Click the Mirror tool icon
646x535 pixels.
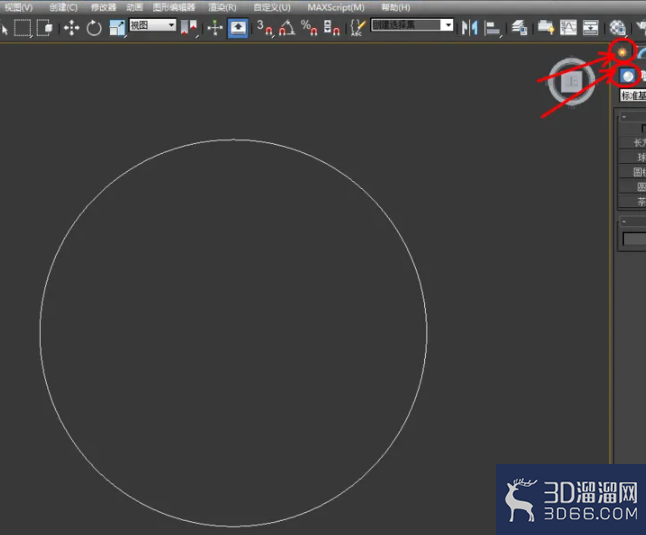click(469, 28)
